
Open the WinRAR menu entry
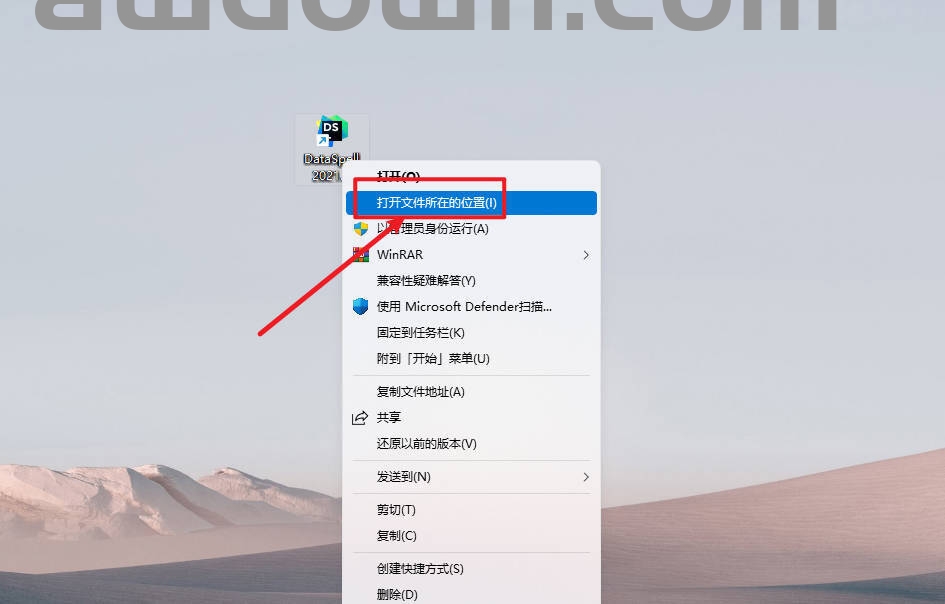click(x=471, y=255)
